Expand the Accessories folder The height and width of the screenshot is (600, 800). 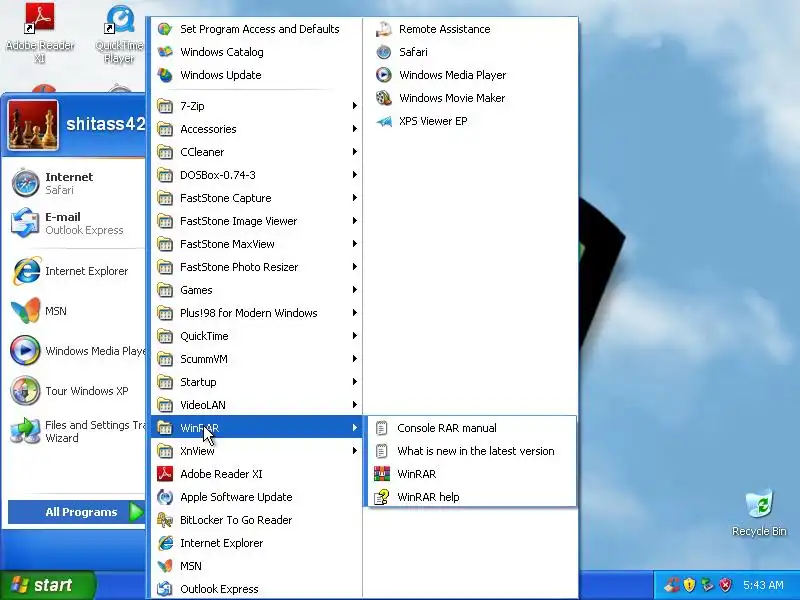(x=256, y=129)
